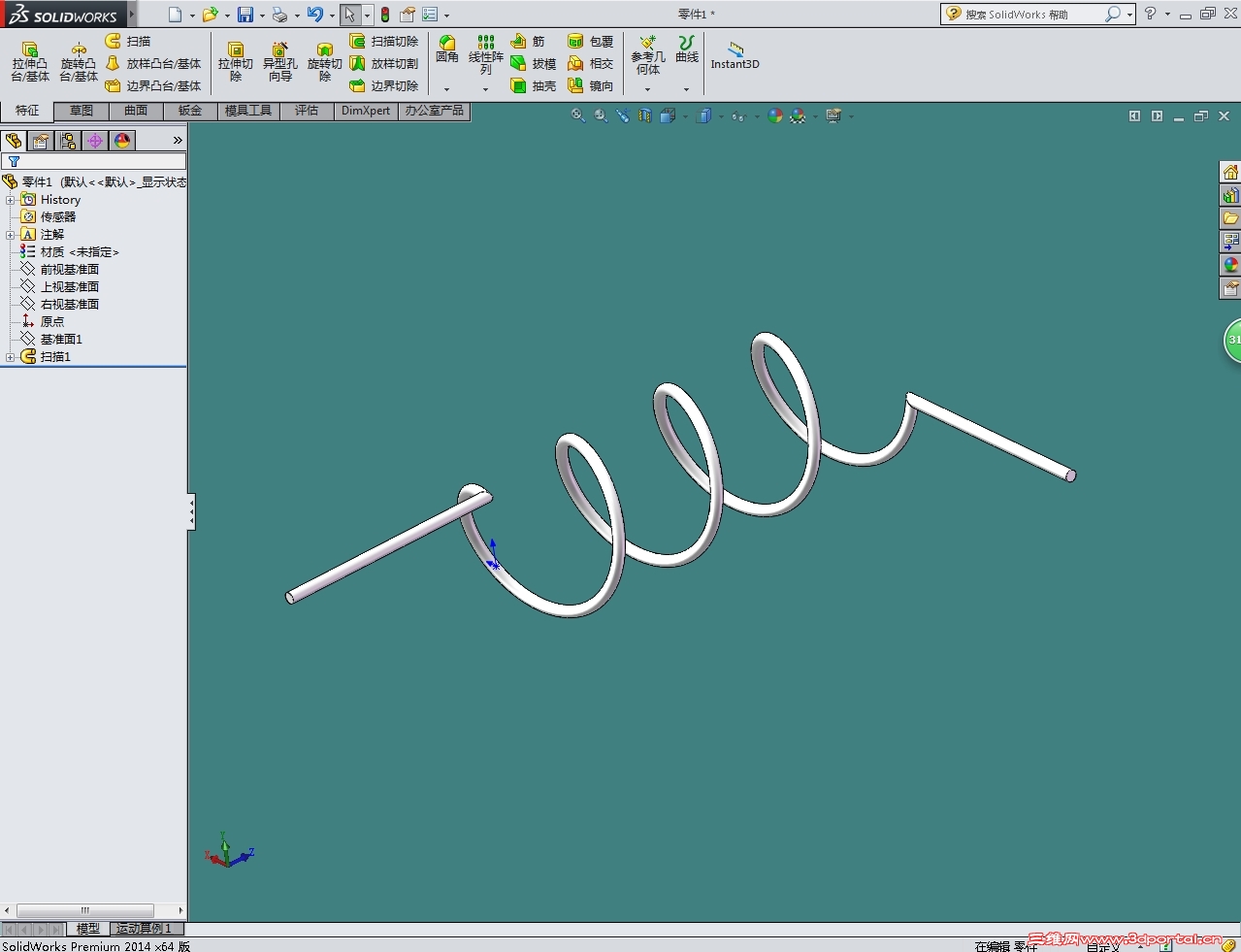Screen dimensions: 1241x952
Task: Select 上视基准面 top plane in tree
Action: [60, 287]
